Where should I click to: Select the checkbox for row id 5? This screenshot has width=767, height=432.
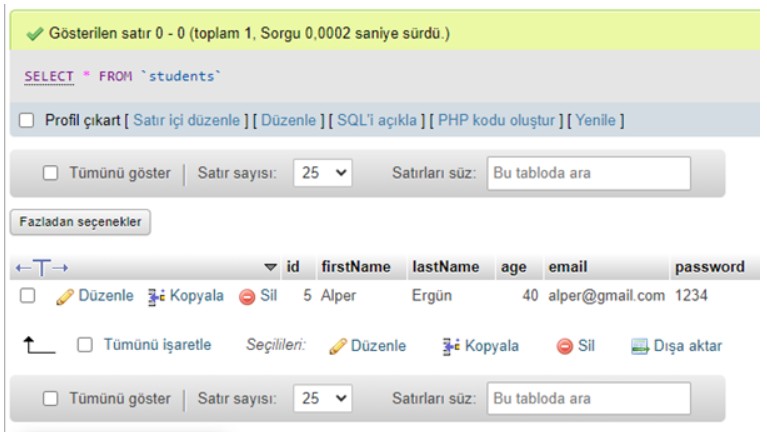click(28, 296)
